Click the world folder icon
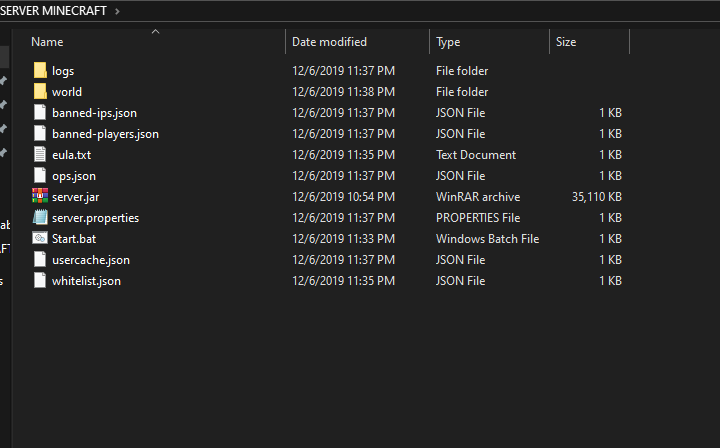Viewport: 720px width, 448px height. [x=40, y=92]
